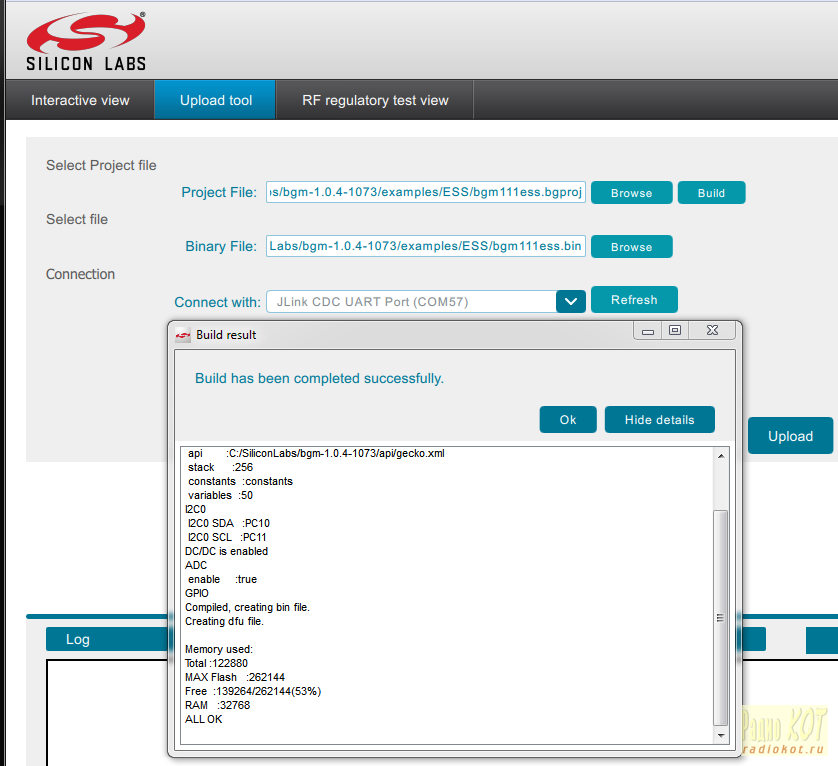Hide details in the Build result dialog

(x=659, y=420)
